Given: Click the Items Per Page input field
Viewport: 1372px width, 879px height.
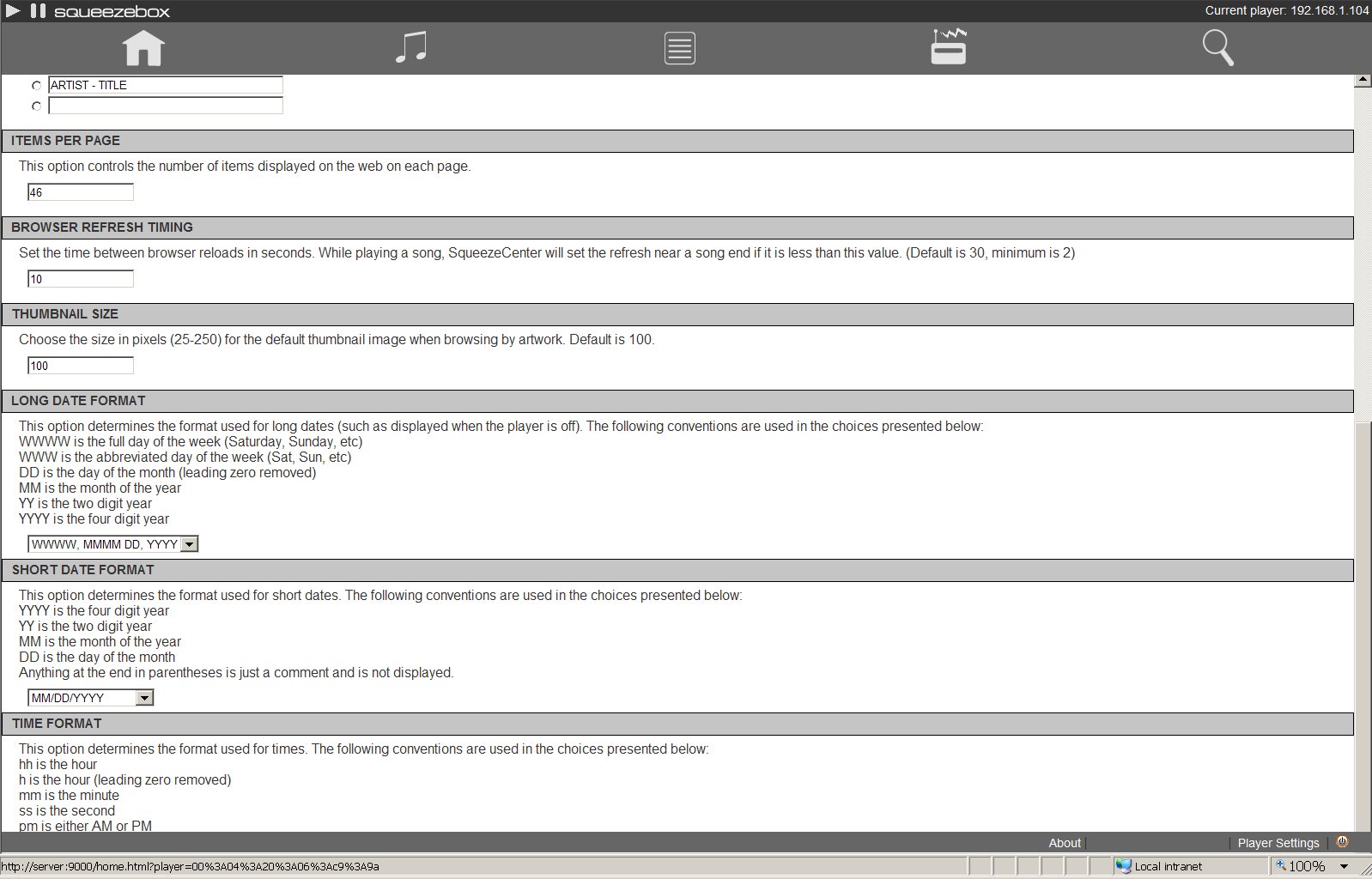Looking at the screenshot, I should tap(81, 192).
